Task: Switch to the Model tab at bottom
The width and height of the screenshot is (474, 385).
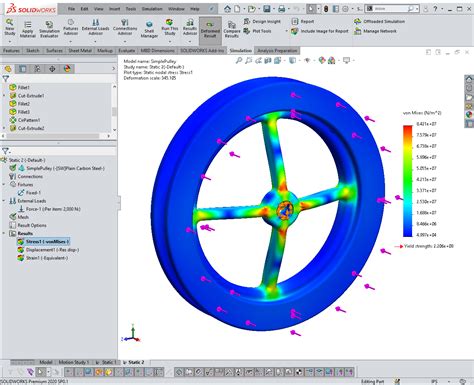Action: point(46,362)
